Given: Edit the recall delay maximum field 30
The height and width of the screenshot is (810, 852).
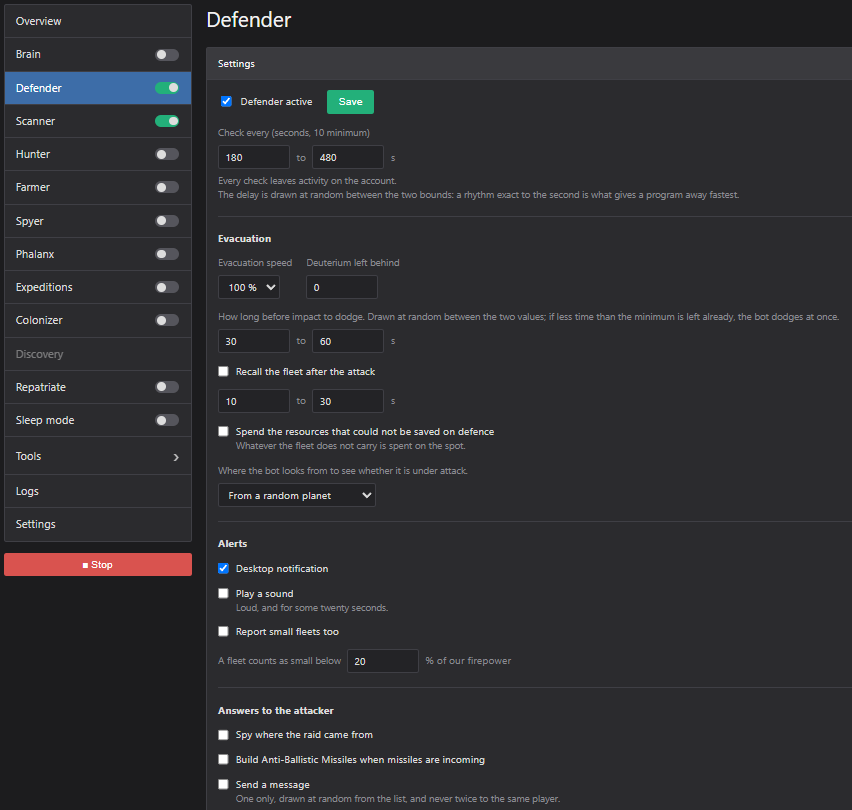Looking at the screenshot, I should (x=348, y=401).
